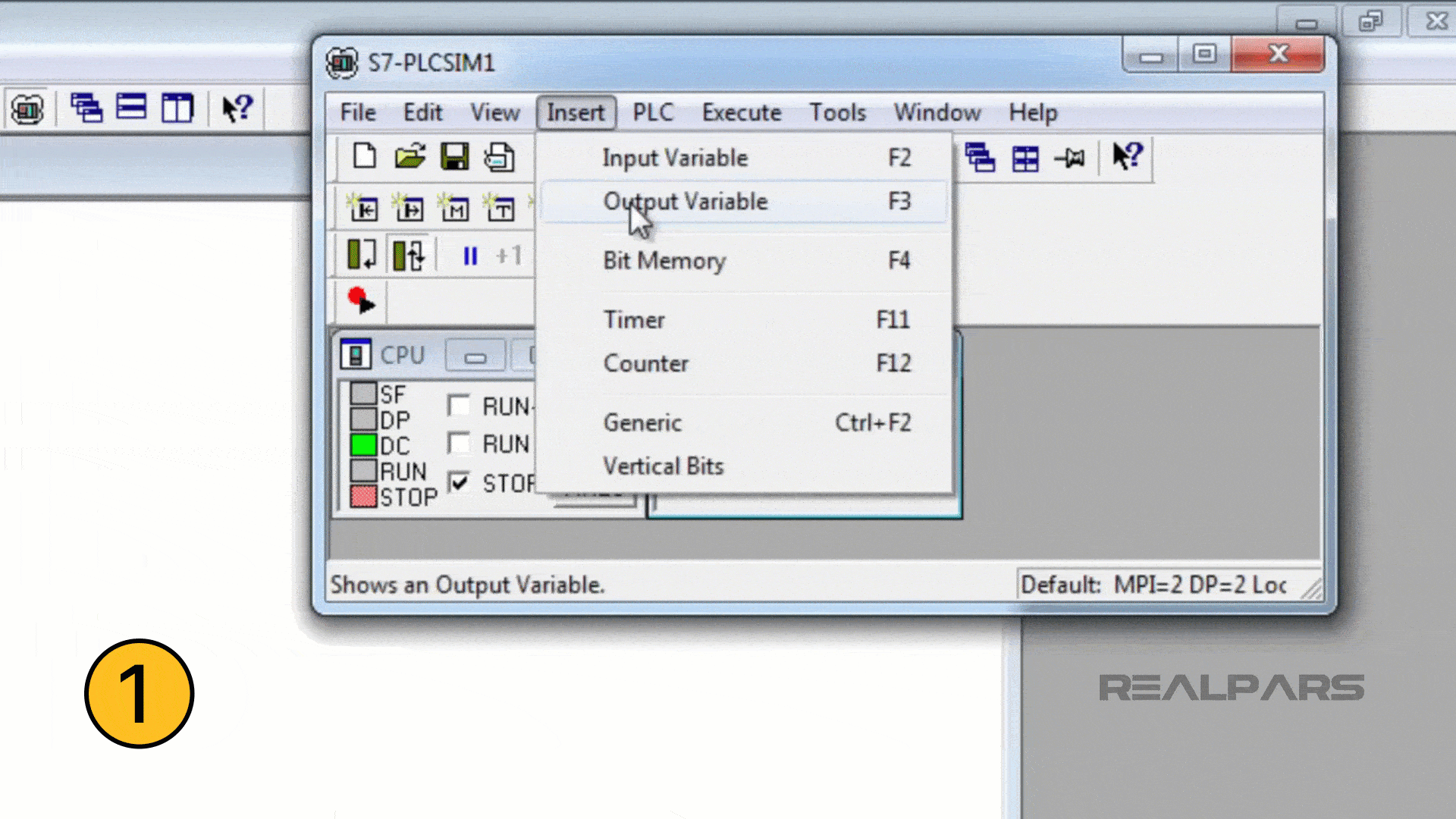Close the open Insert menu
Image resolution: width=1456 pixels, height=819 pixels.
coord(576,113)
